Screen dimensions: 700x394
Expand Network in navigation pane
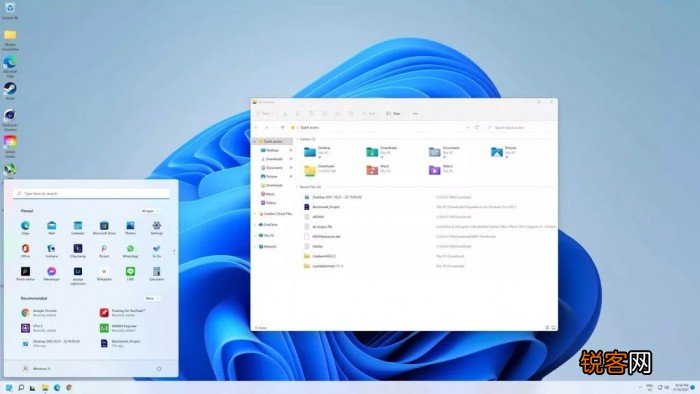[255, 246]
